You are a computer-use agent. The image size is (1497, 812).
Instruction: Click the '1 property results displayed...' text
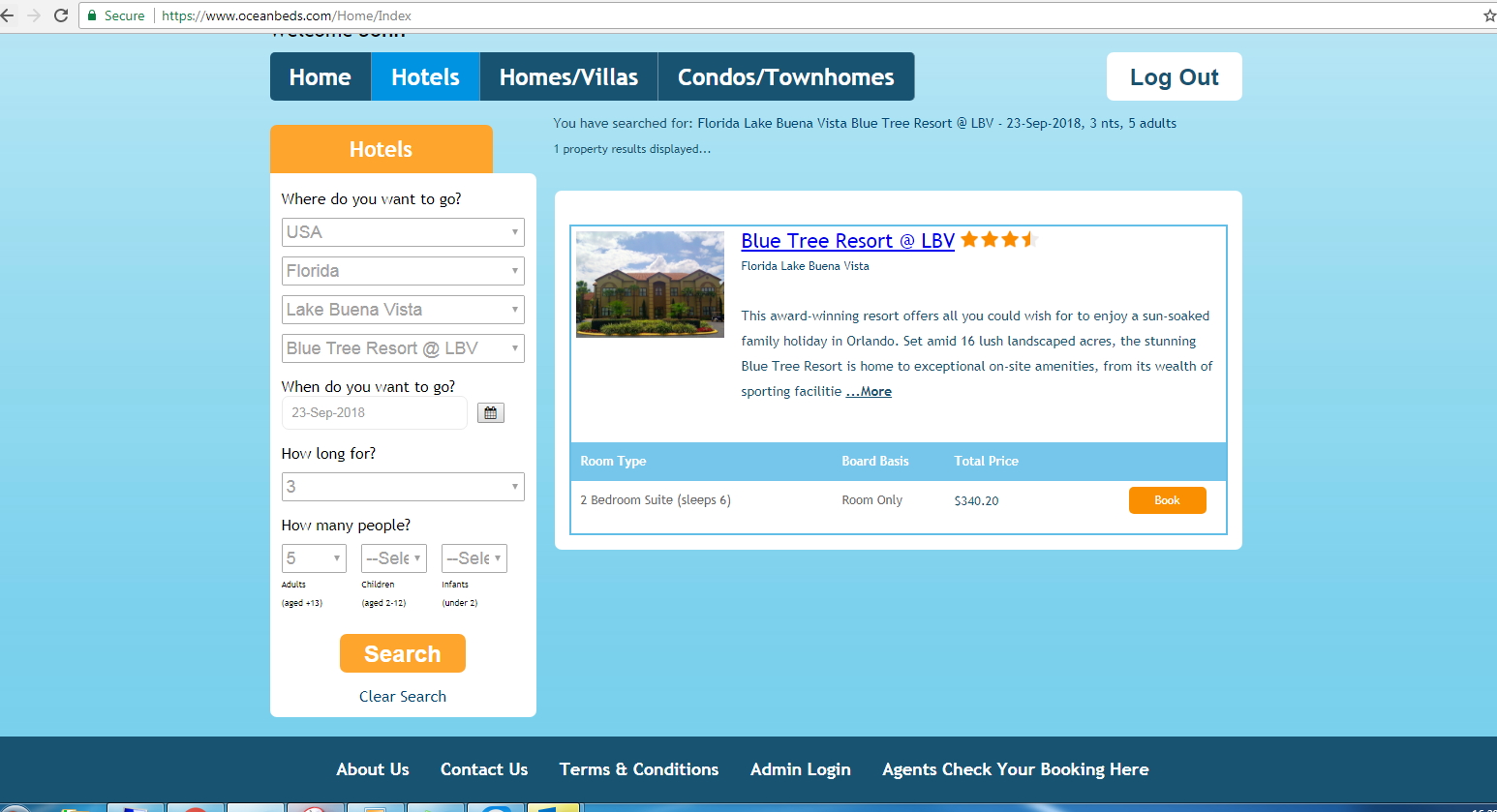(x=632, y=149)
